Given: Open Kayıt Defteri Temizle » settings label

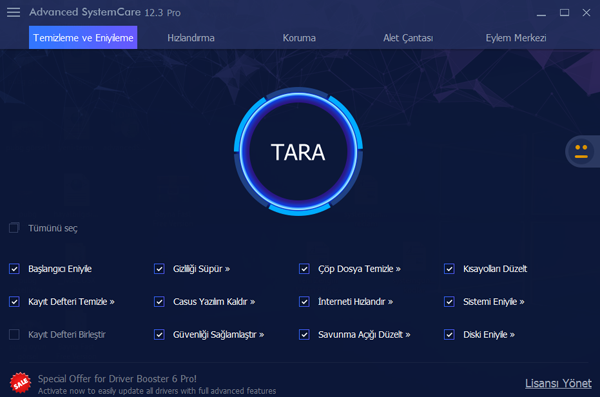Looking at the screenshot, I should pos(71,302).
